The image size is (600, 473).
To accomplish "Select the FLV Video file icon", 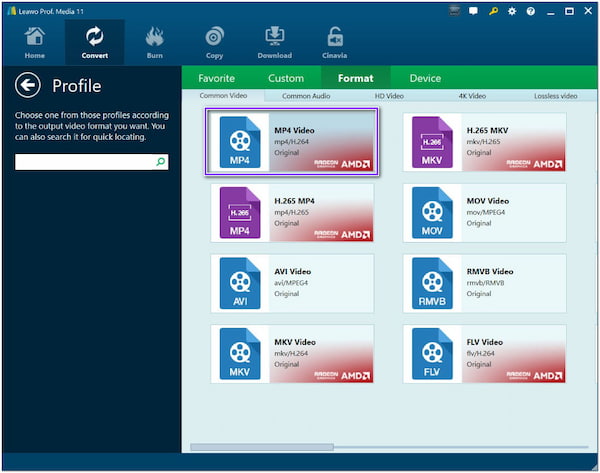I will pos(432,354).
